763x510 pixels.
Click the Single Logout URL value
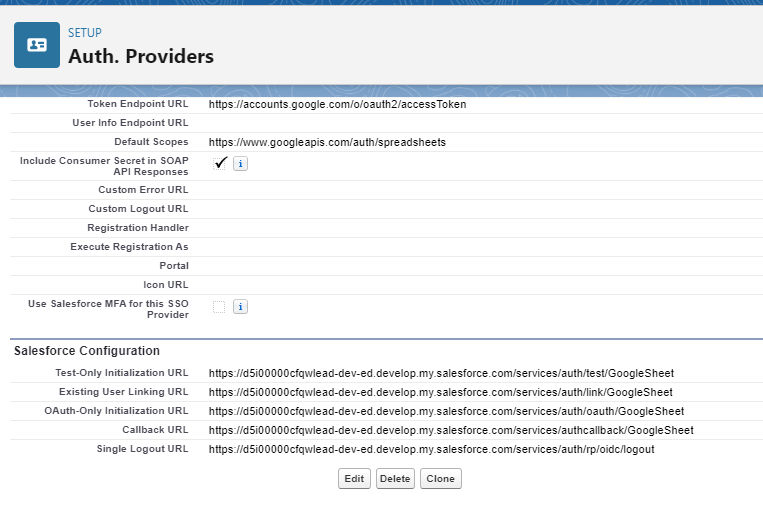(432, 449)
